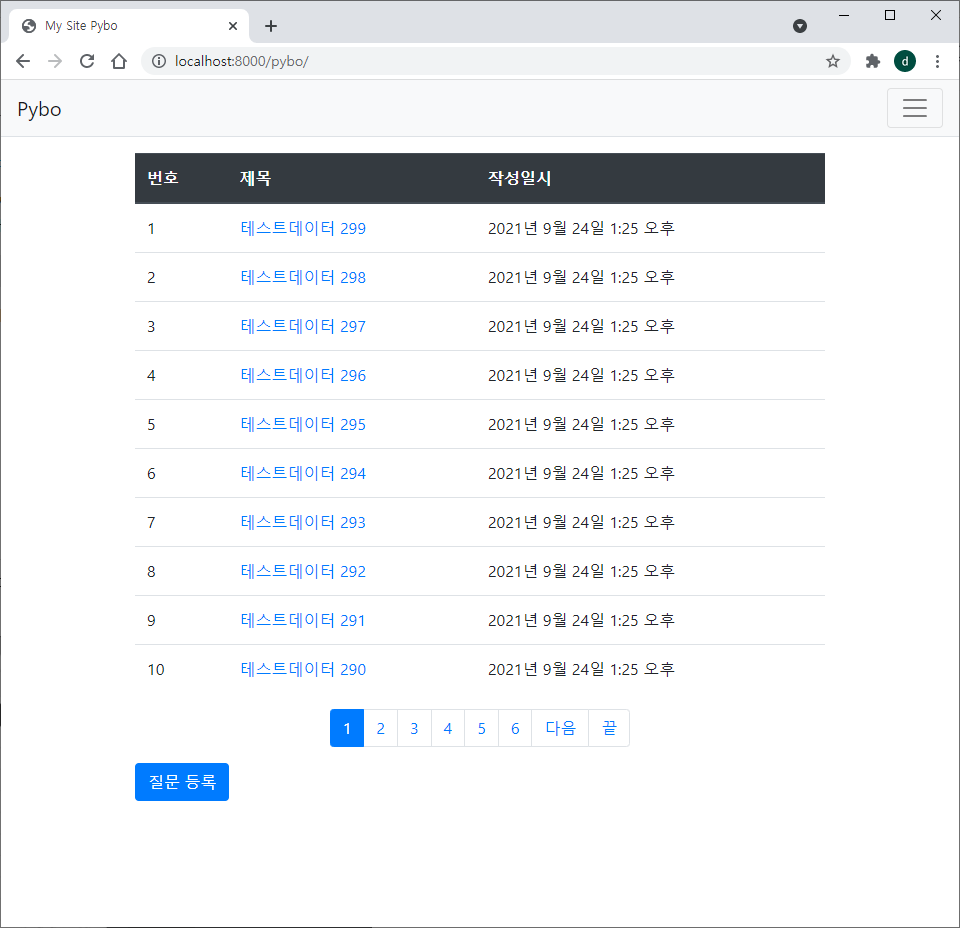Reload the page with refresh icon
Image resolution: width=960 pixels, height=928 pixels.
point(87,61)
